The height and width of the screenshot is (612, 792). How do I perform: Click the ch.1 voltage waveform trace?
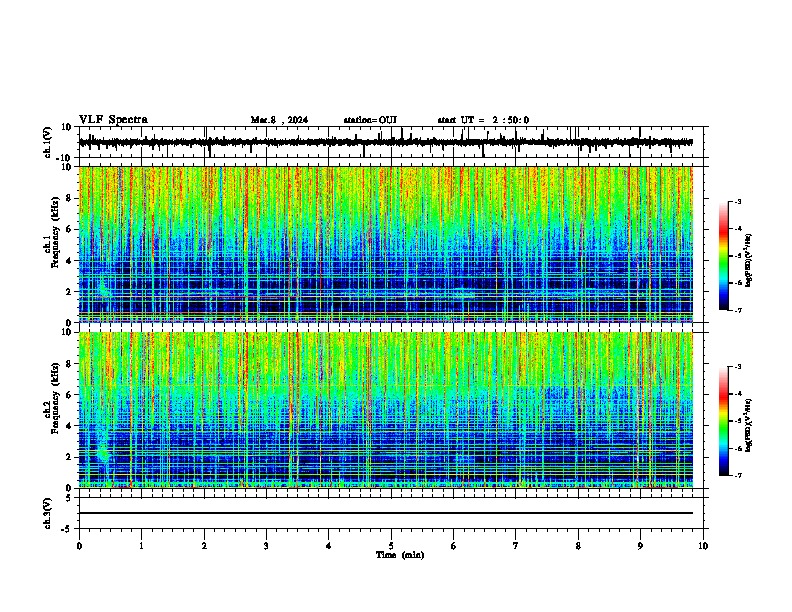click(386, 142)
